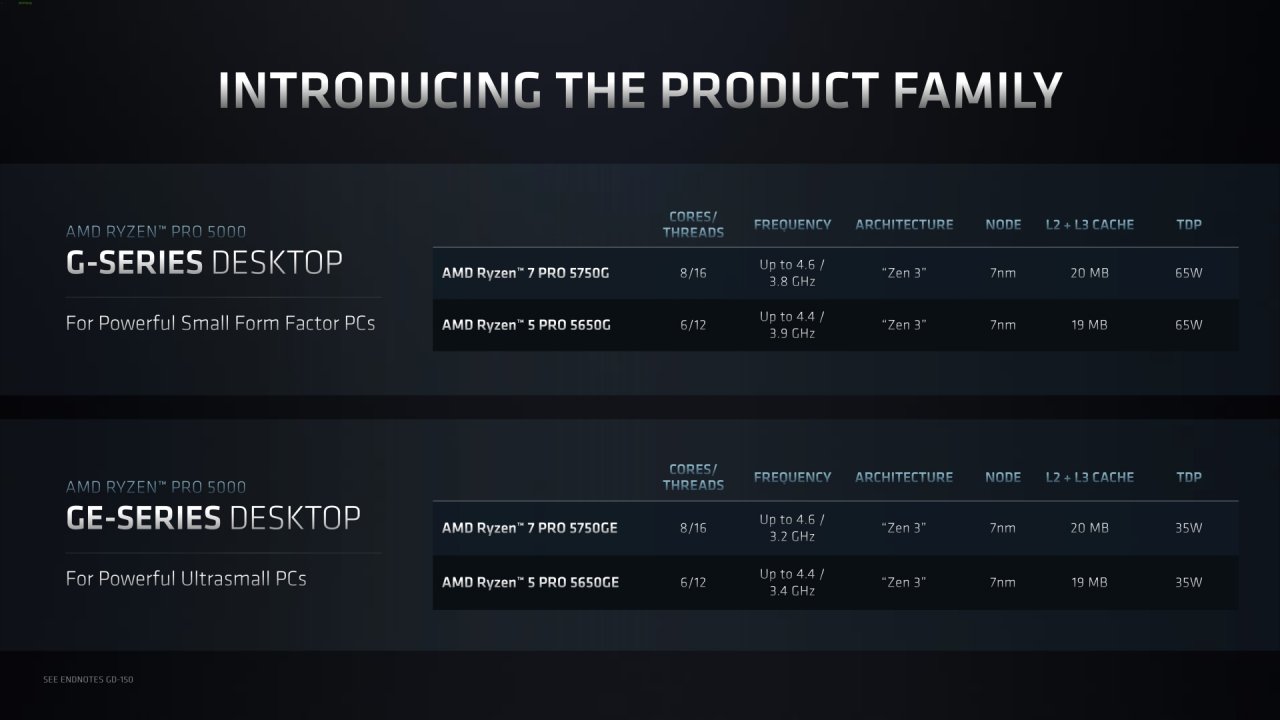The height and width of the screenshot is (720, 1280).
Task: Click the 20 MB cache value for 5750GE
Action: (1089, 528)
